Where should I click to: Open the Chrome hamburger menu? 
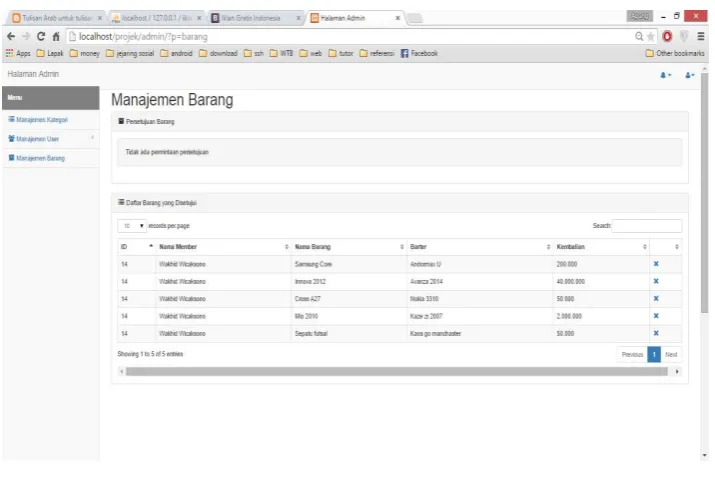pos(701,36)
